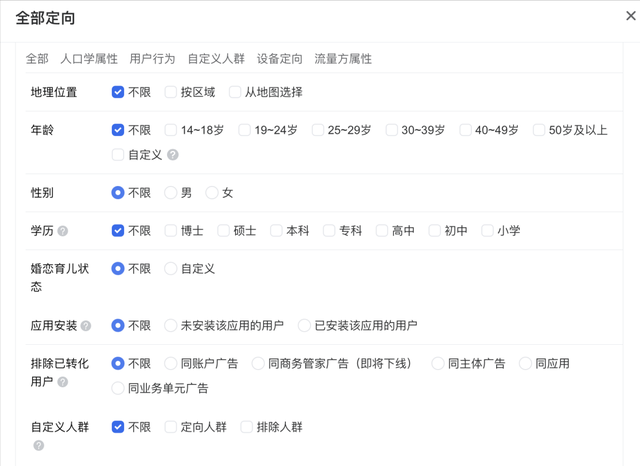Check 自定义 age option
Screen dimensions: 640x466
point(118,155)
